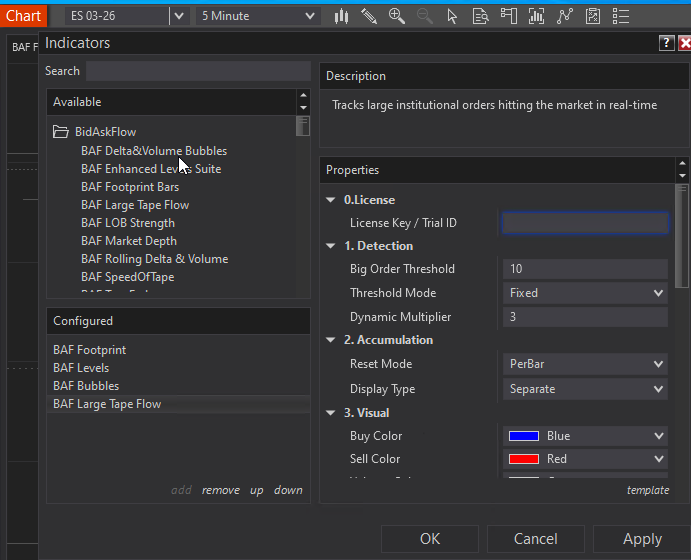691x560 pixels.
Task: Open the 5 Minute interval dropdown
Action: [258, 16]
